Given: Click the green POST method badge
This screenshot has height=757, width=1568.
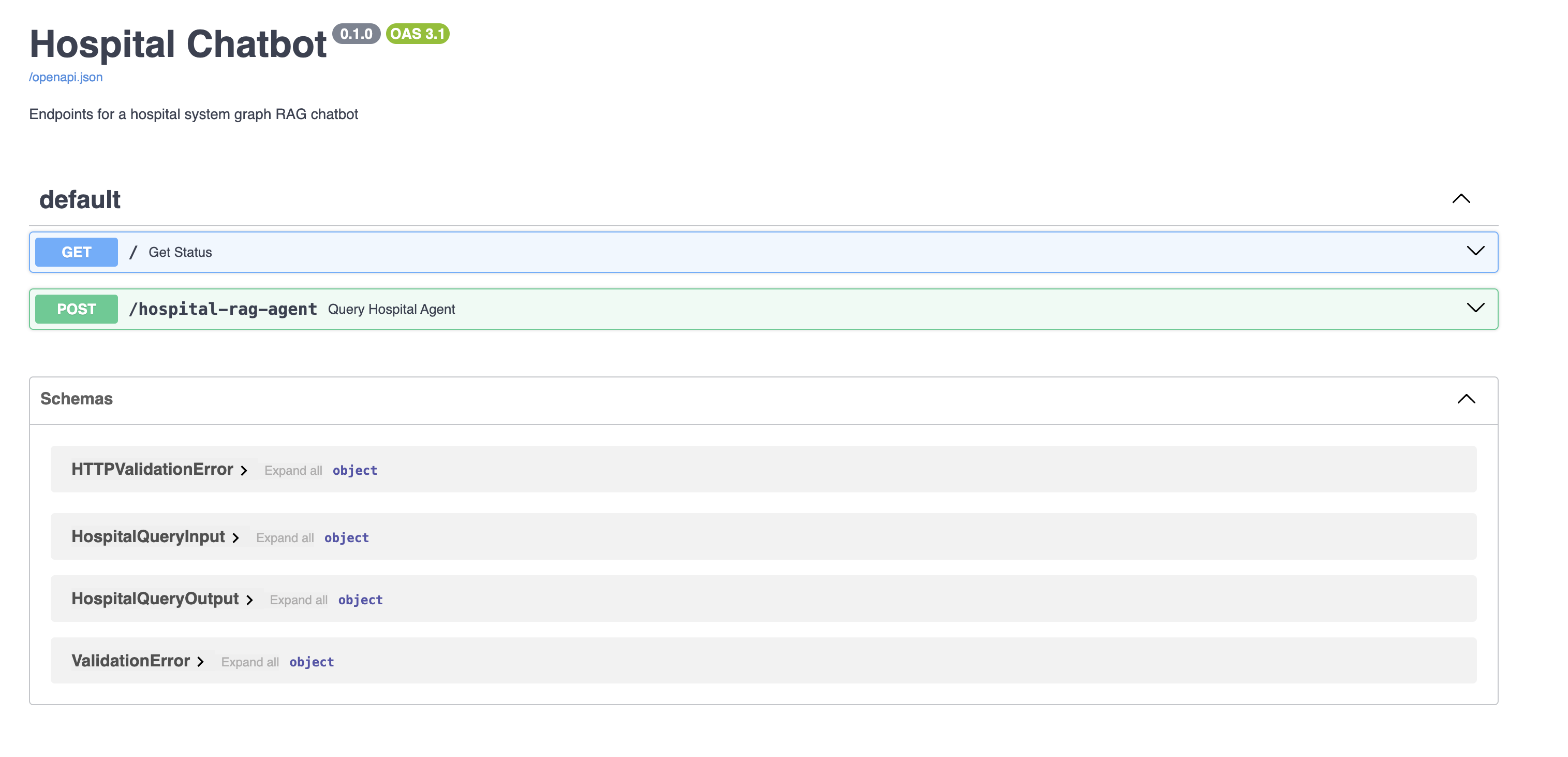Looking at the screenshot, I should [76, 309].
